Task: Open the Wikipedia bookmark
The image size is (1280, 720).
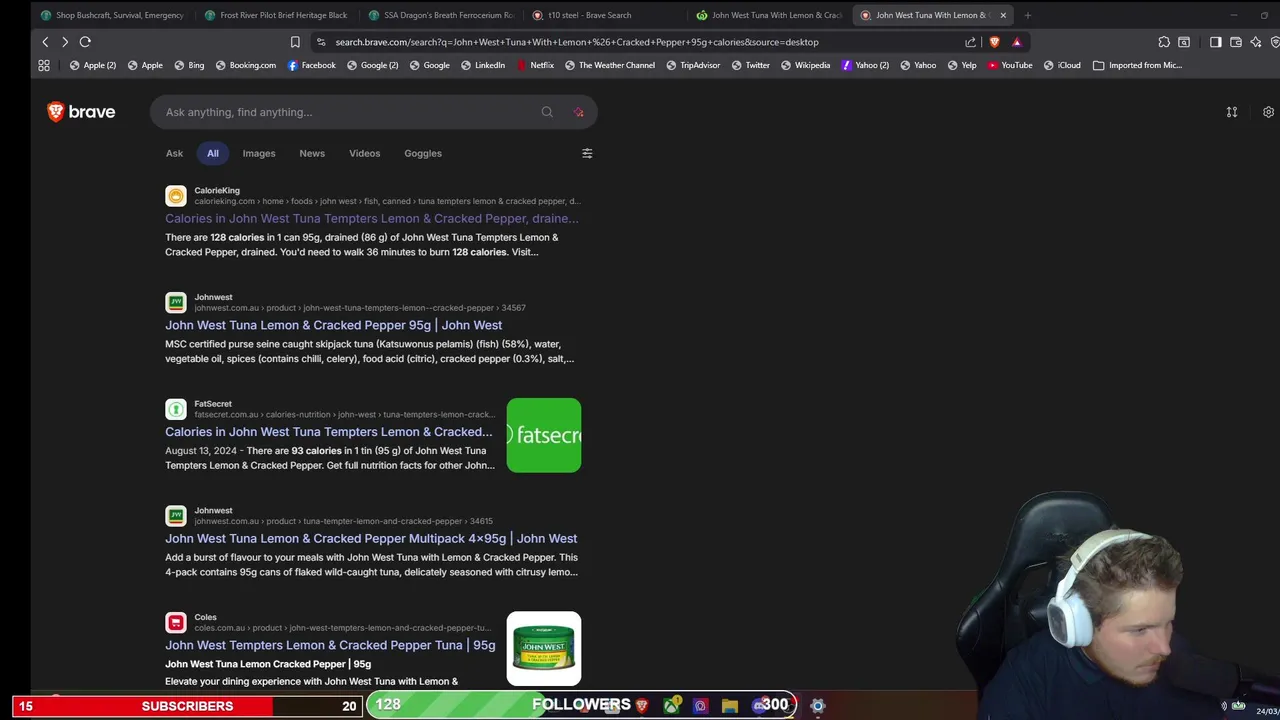Action: point(804,65)
